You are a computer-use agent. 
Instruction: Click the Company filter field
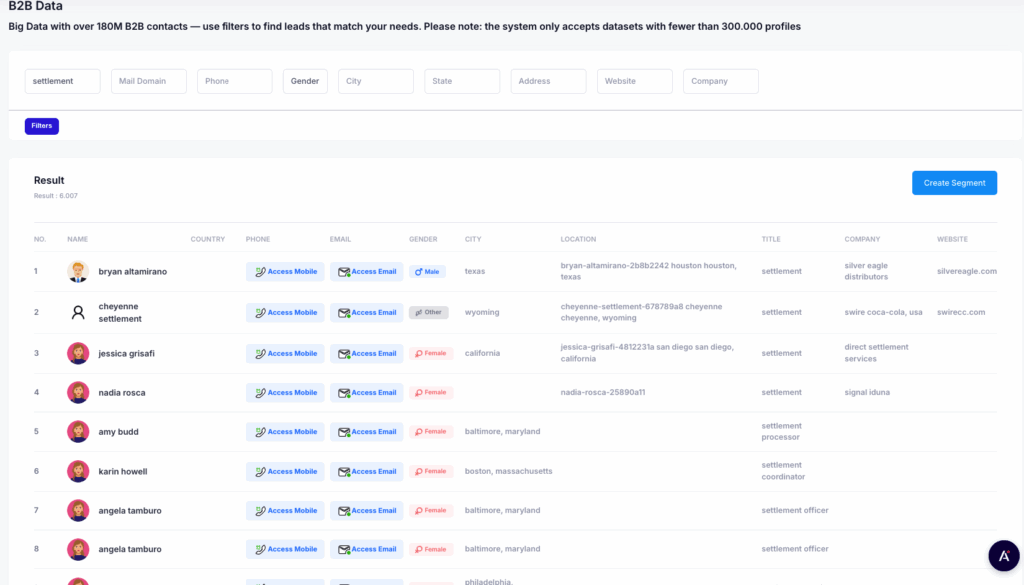click(720, 81)
